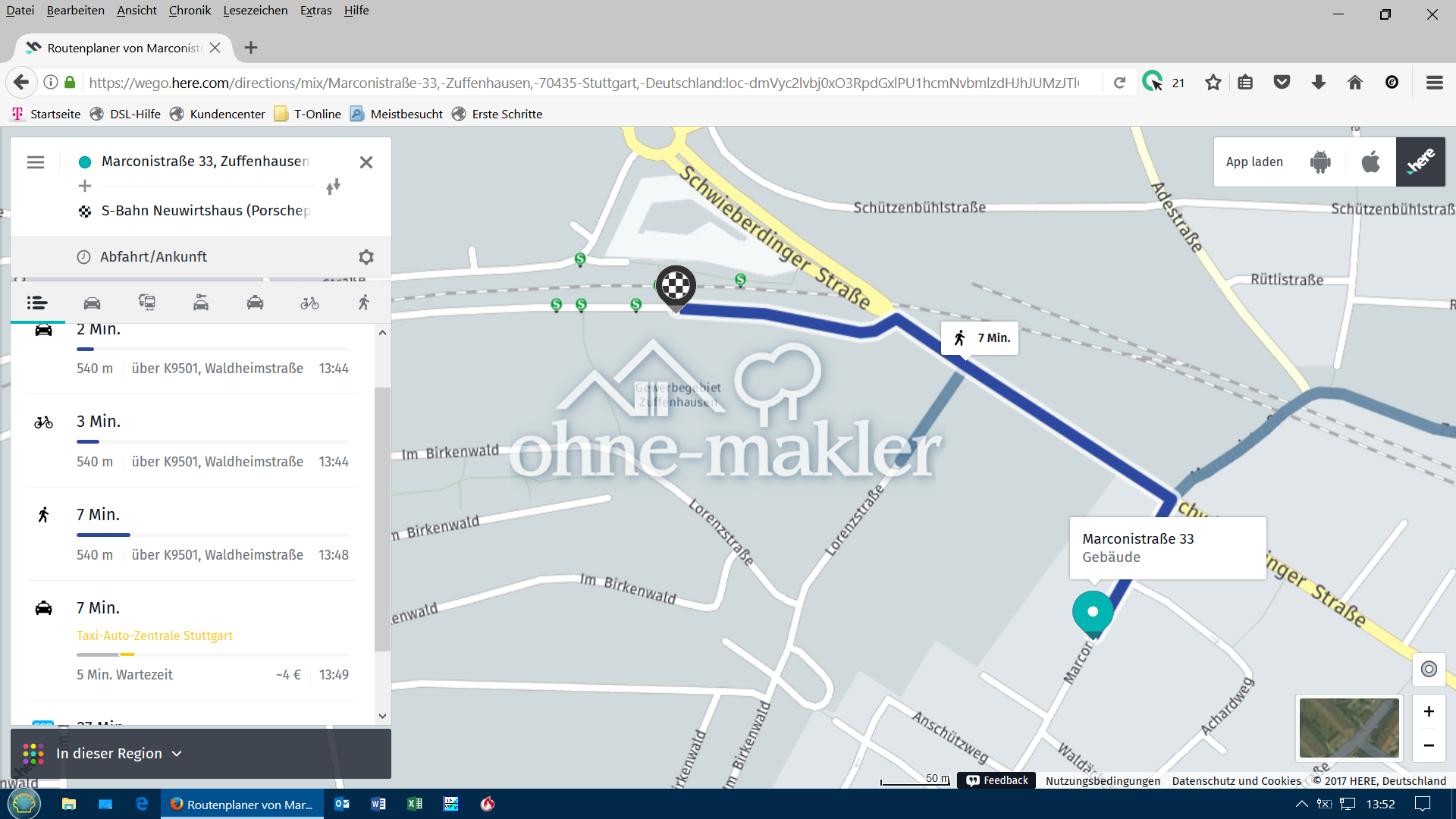Click the checkered destination marker
Viewport: 1456px width, 819px height.
tap(676, 288)
